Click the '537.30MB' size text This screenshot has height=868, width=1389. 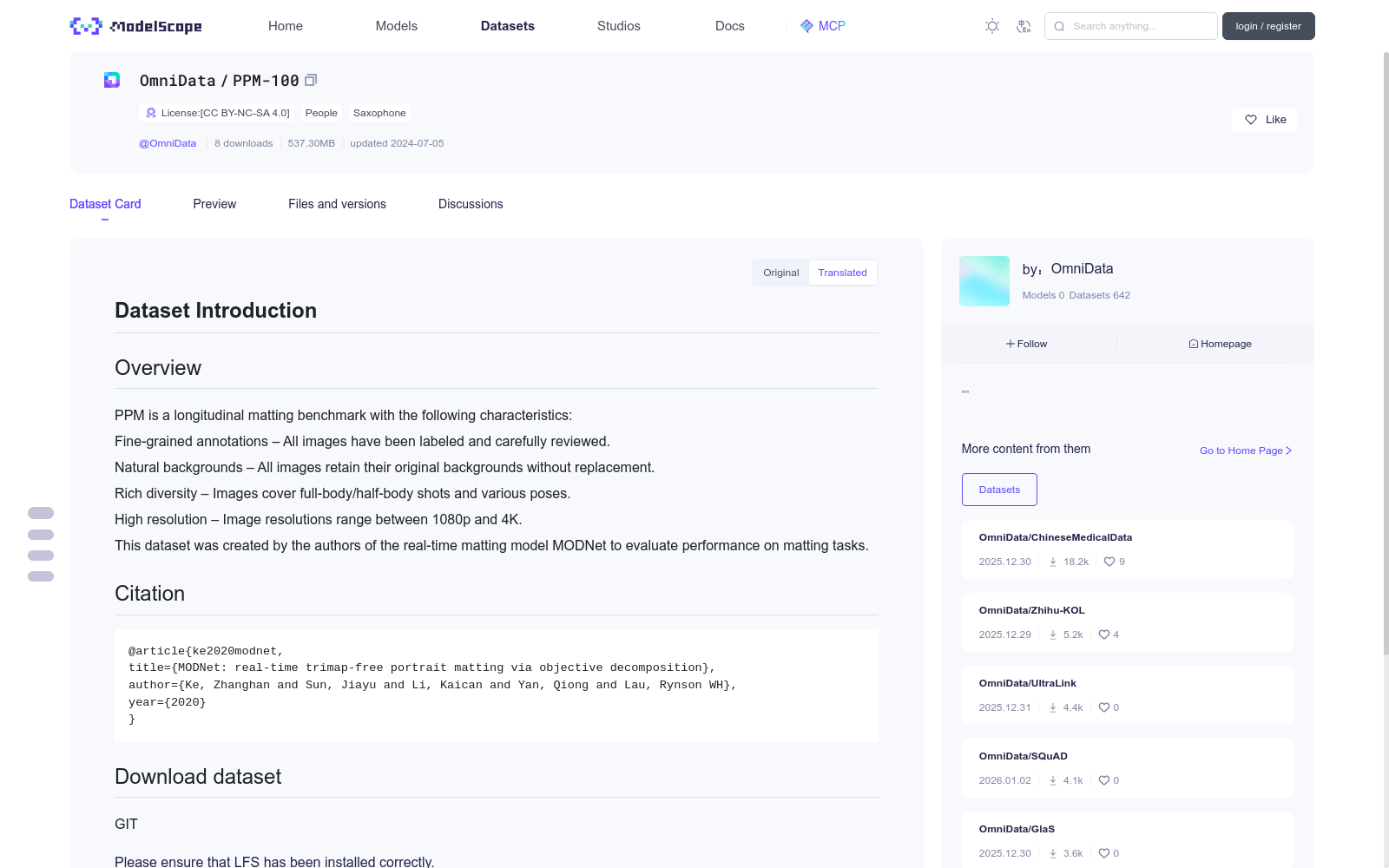[x=312, y=143]
